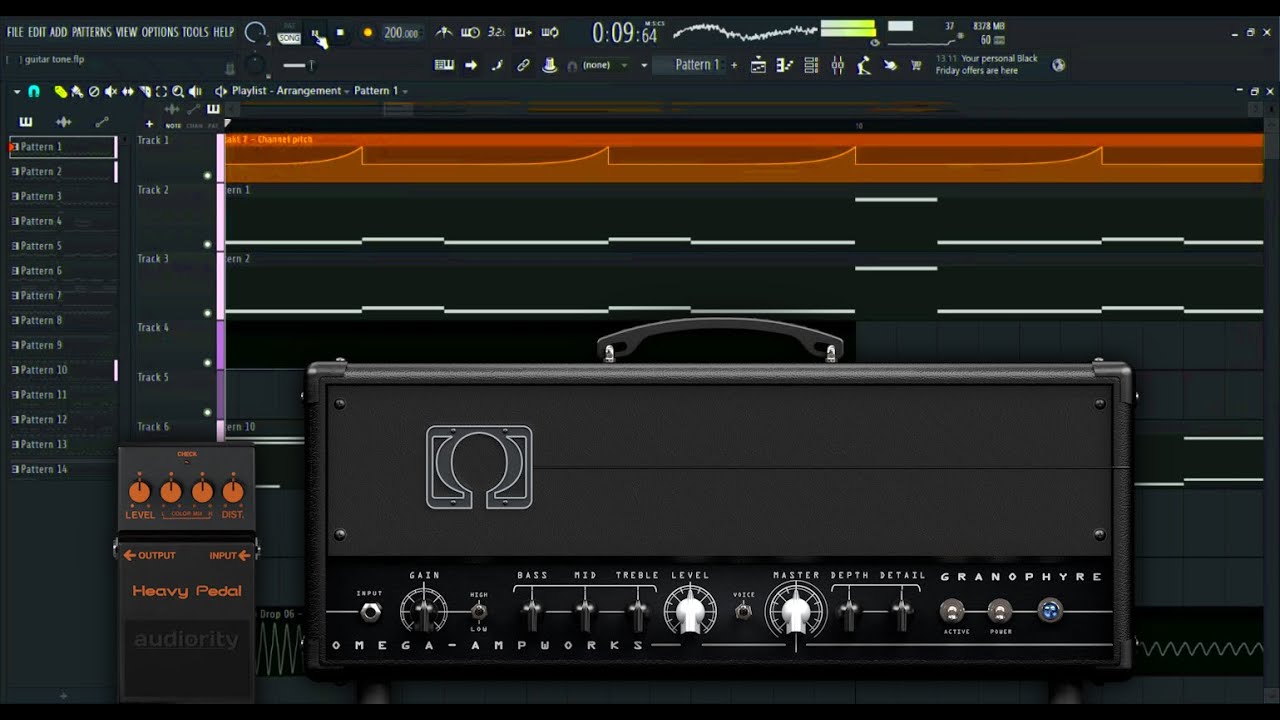The width and height of the screenshot is (1280, 720).
Task: Mute Track 2 with its green dot
Action: coord(208,245)
